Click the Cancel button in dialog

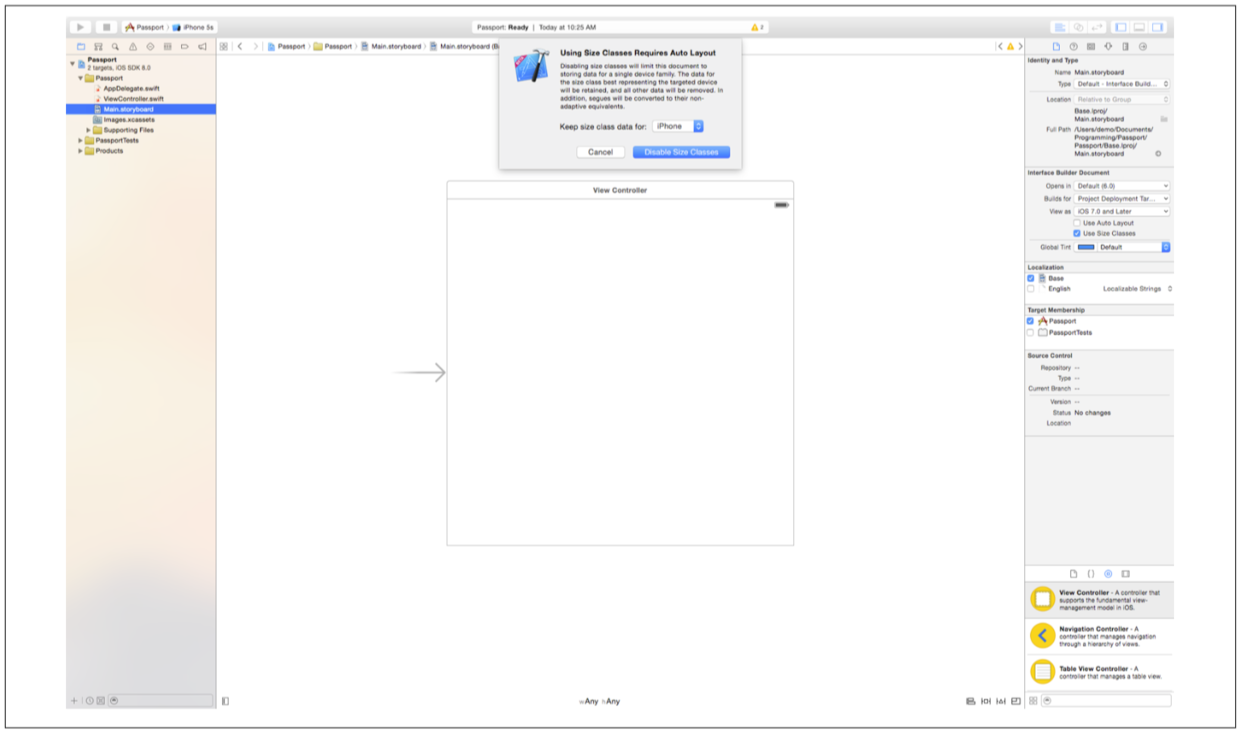pos(600,152)
